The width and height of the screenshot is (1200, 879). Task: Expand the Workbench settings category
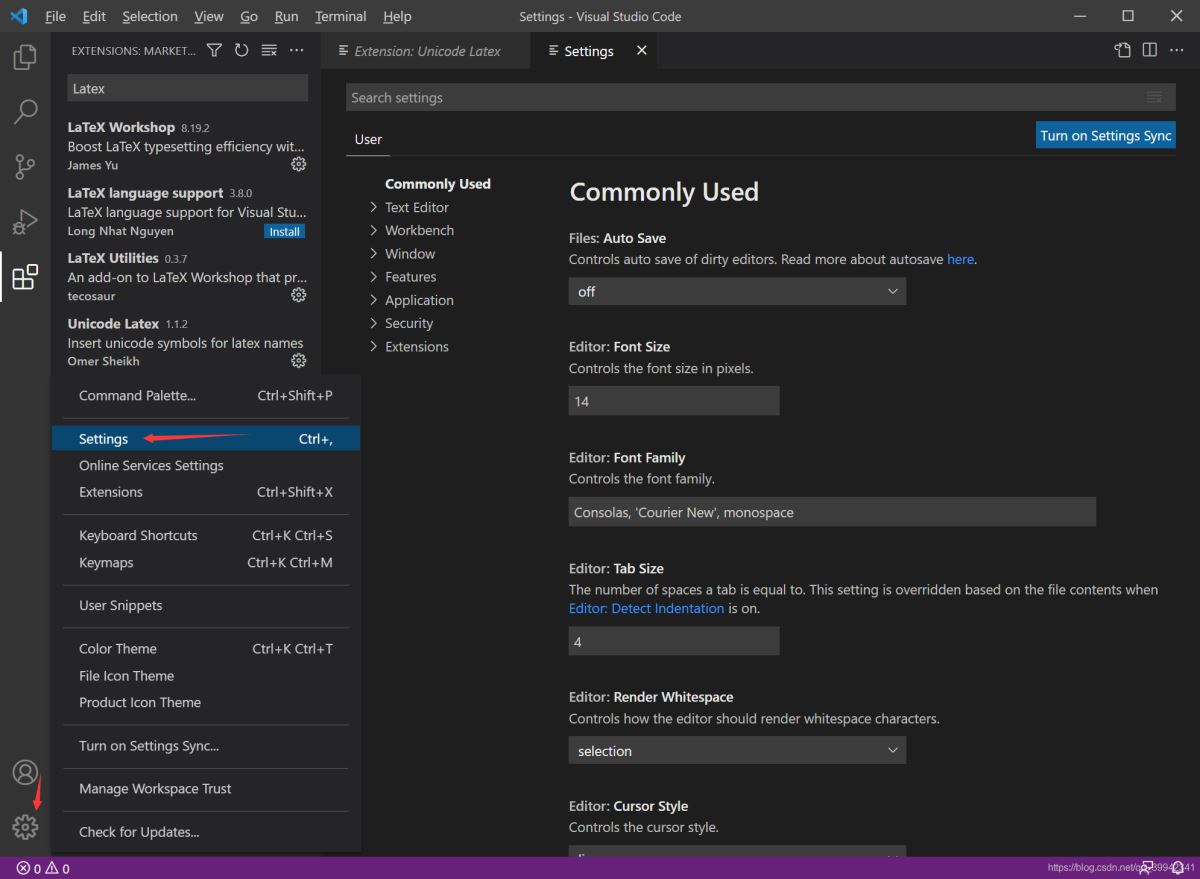[x=419, y=230]
